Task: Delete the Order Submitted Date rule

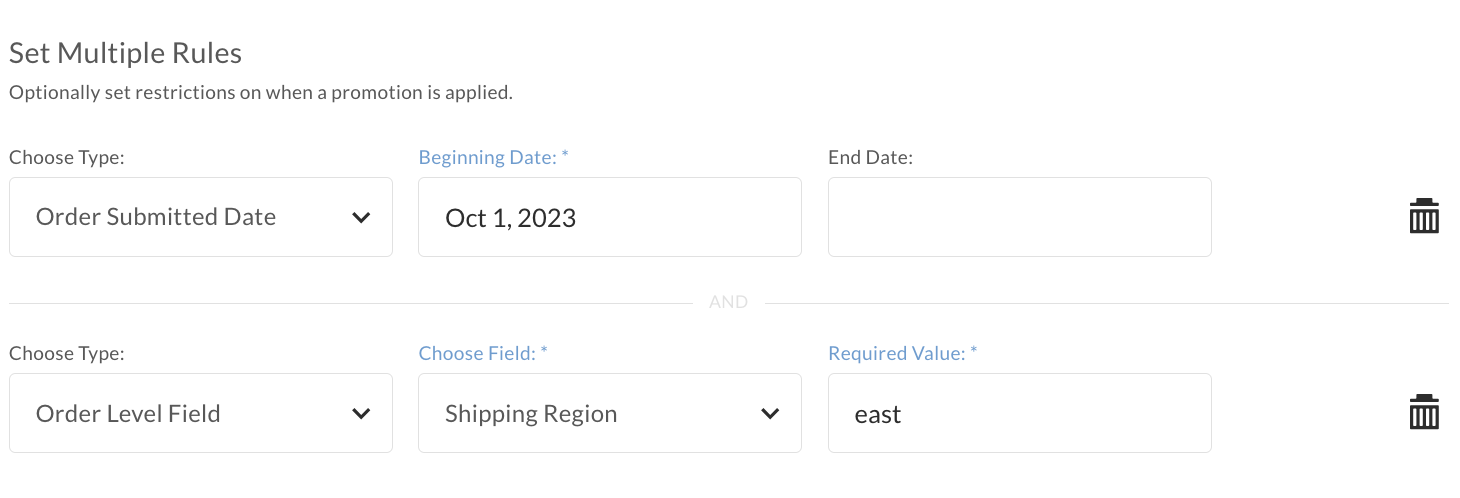Action: (1423, 216)
